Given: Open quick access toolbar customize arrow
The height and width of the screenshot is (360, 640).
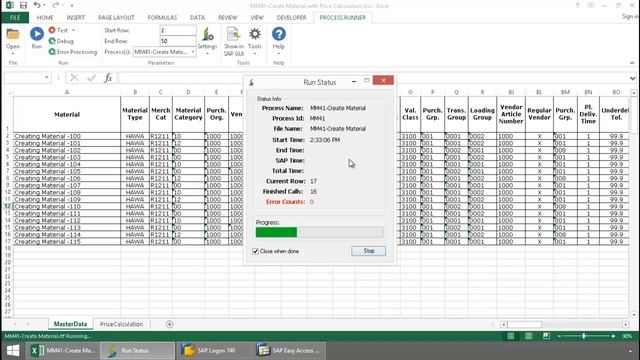Looking at the screenshot, I should tap(72, 6).
